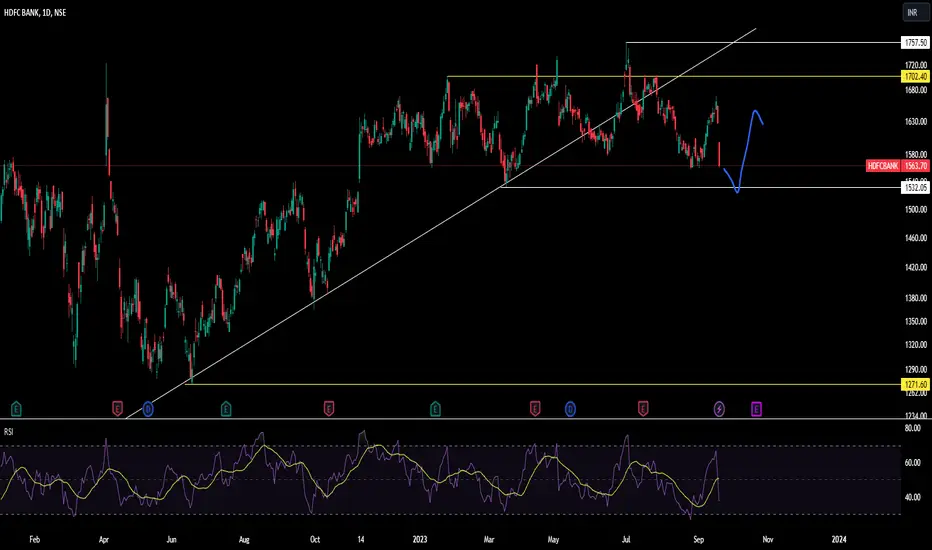Image resolution: width=932 pixels, height=550 pixels.
Task: Click the 1500.00 price axis tick
Action: (916, 209)
